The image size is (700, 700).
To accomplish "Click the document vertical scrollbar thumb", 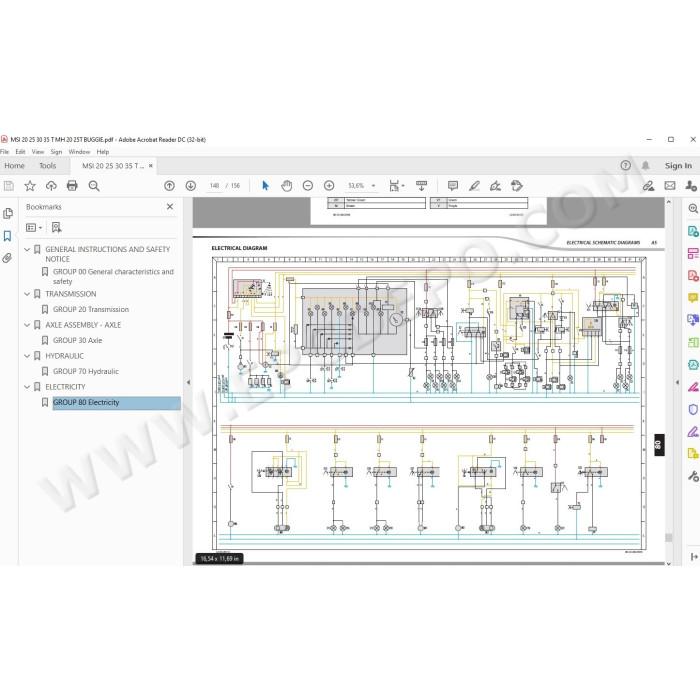I will click(668, 538).
